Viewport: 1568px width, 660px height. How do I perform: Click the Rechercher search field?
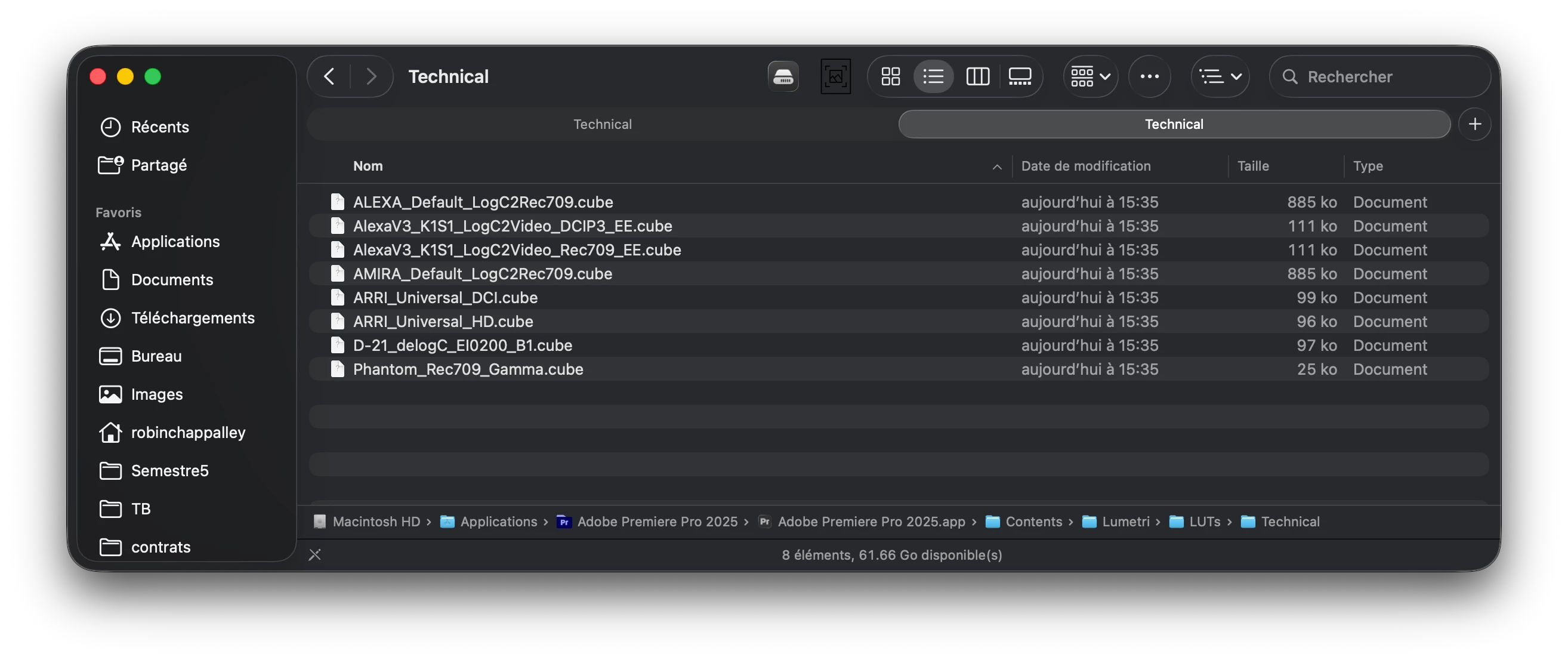(1379, 77)
